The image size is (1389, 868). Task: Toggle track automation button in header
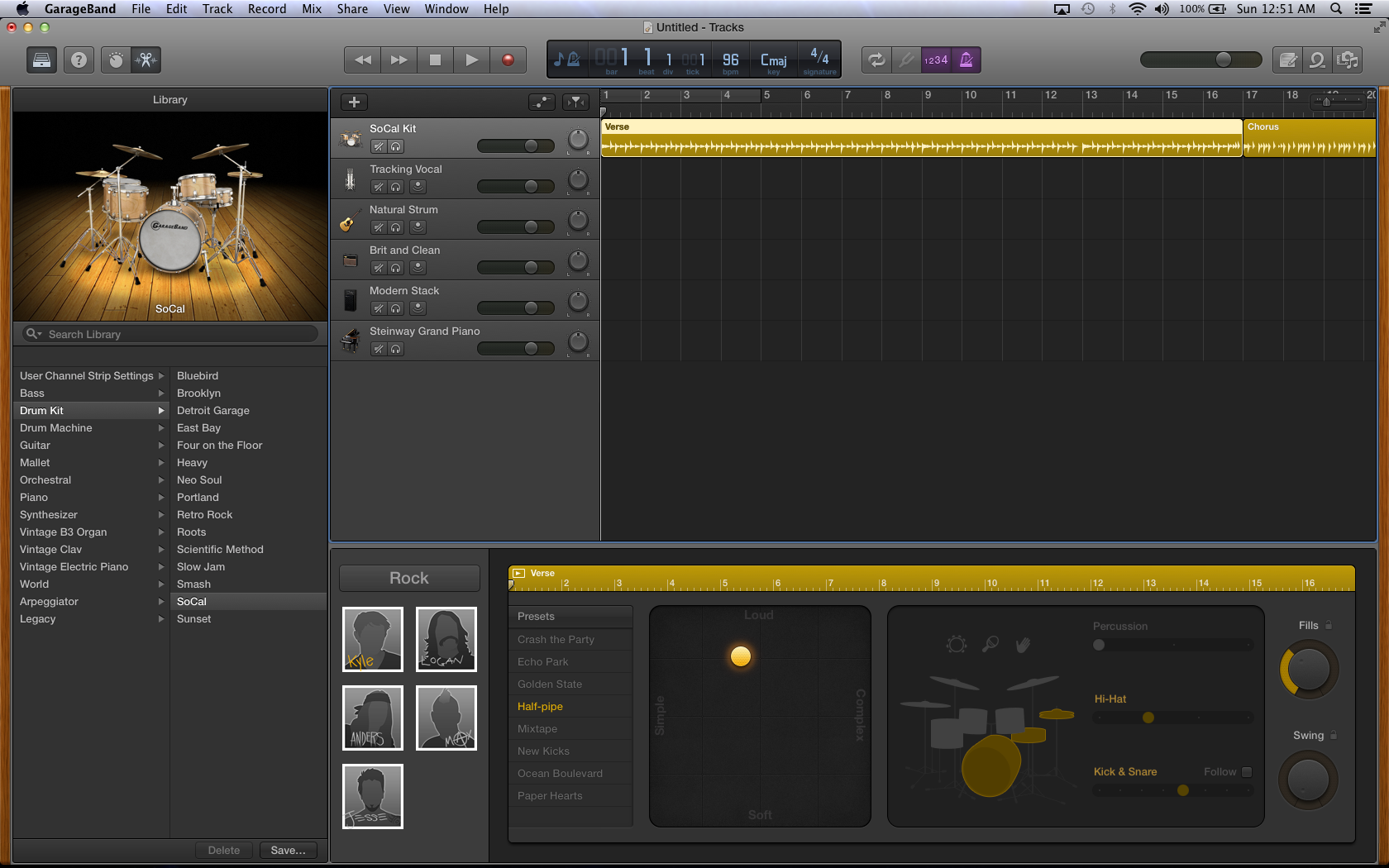pyautogui.click(x=542, y=102)
